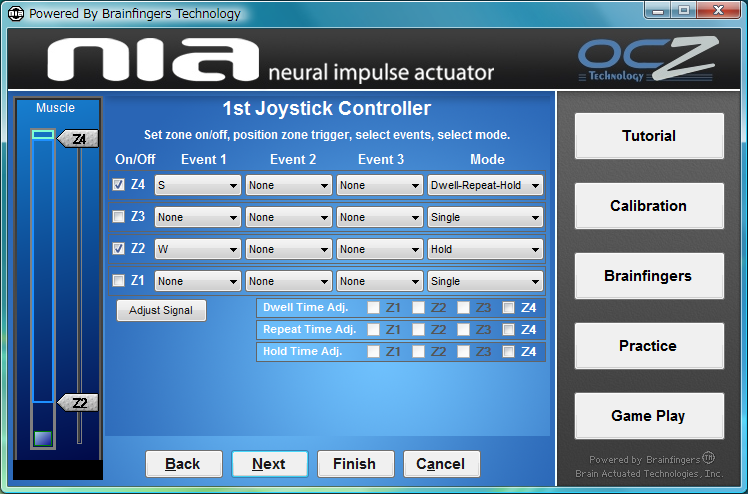
Task: Open Z1 Event 2 dropdown
Action: (289, 281)
